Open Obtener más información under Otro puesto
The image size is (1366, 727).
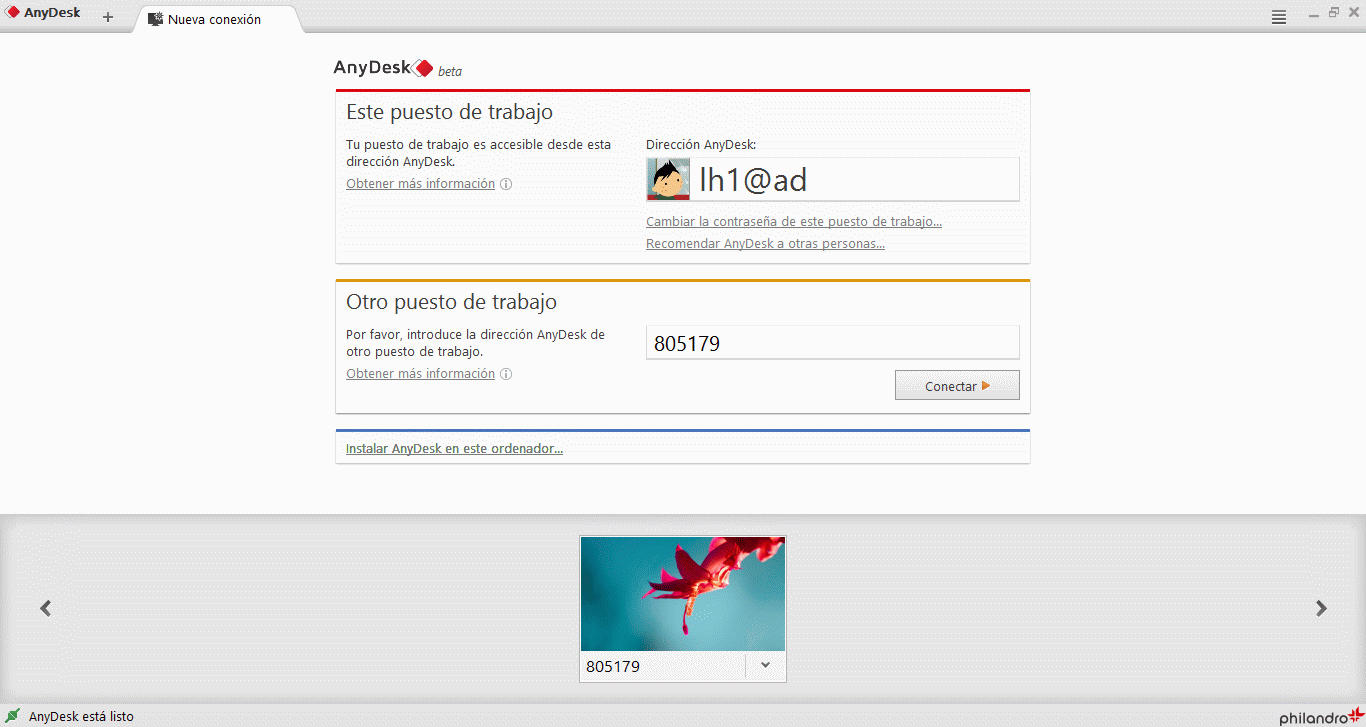pos(420,373)
